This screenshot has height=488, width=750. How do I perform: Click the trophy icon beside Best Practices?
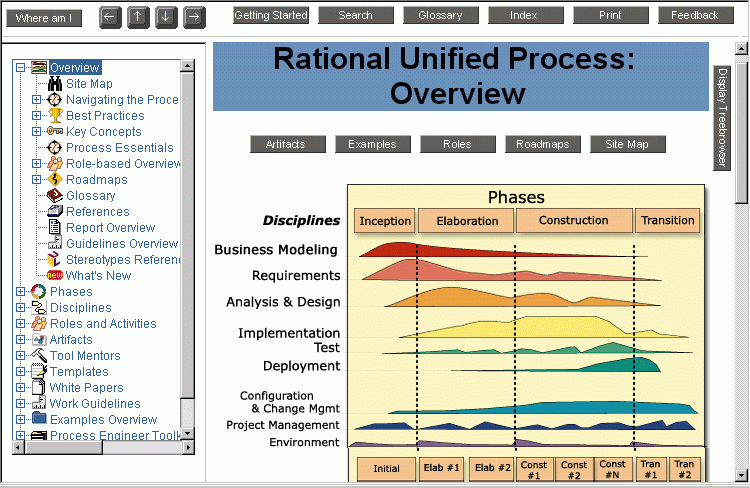pos(55,115)
